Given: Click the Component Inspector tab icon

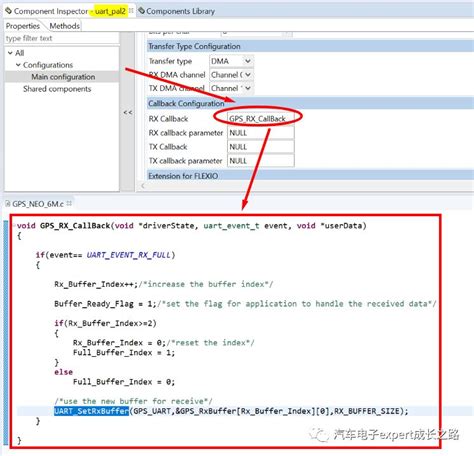Looking at the screenshot, I should pyautogui.click(x=8, y=11).
